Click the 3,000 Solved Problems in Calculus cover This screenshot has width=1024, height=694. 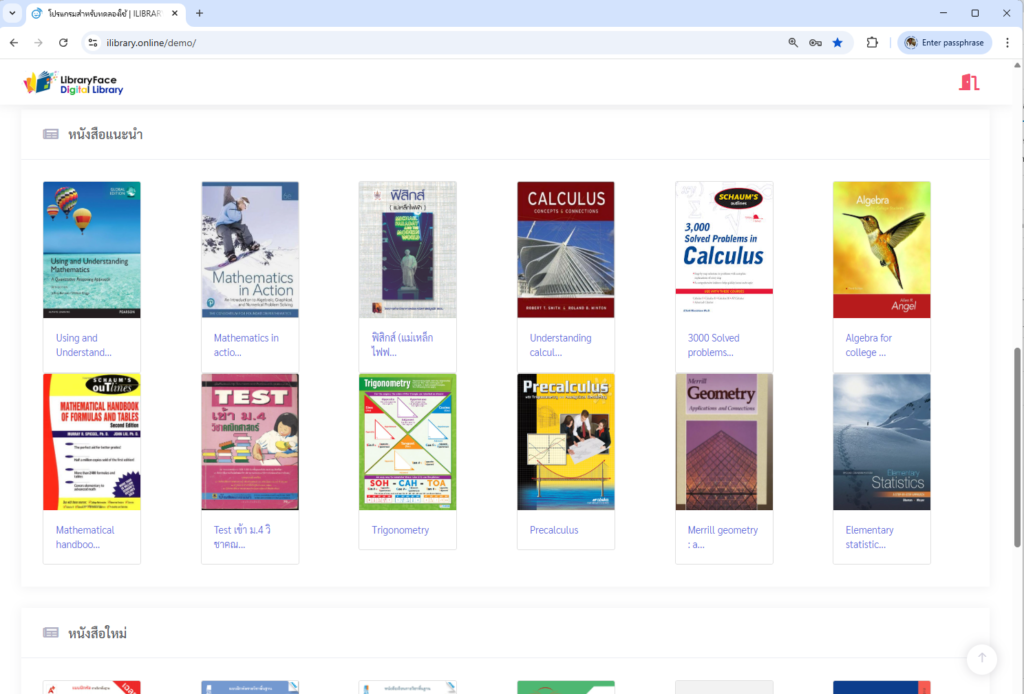click(x=724, y=250)
